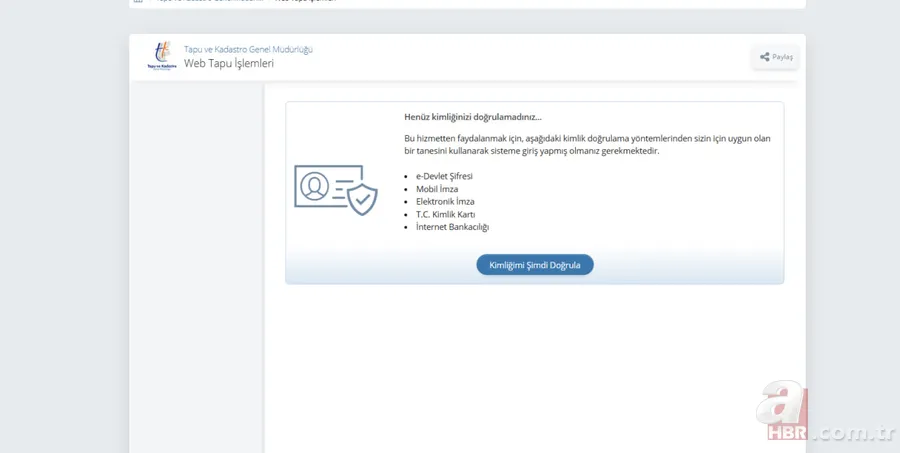Screen dimensions: 900x453
Task: Click the top breadcrumb Tapu ve Kadastro link
Action: pyautogui.click(x=210, y=1)
